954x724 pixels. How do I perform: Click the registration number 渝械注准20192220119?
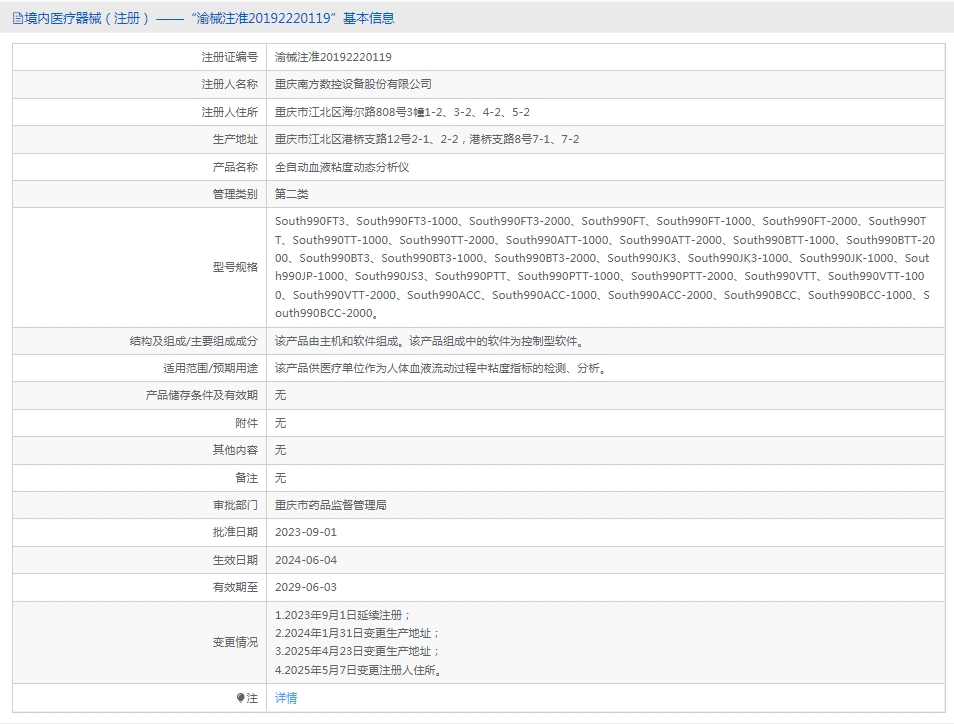(x=333, y=57)
